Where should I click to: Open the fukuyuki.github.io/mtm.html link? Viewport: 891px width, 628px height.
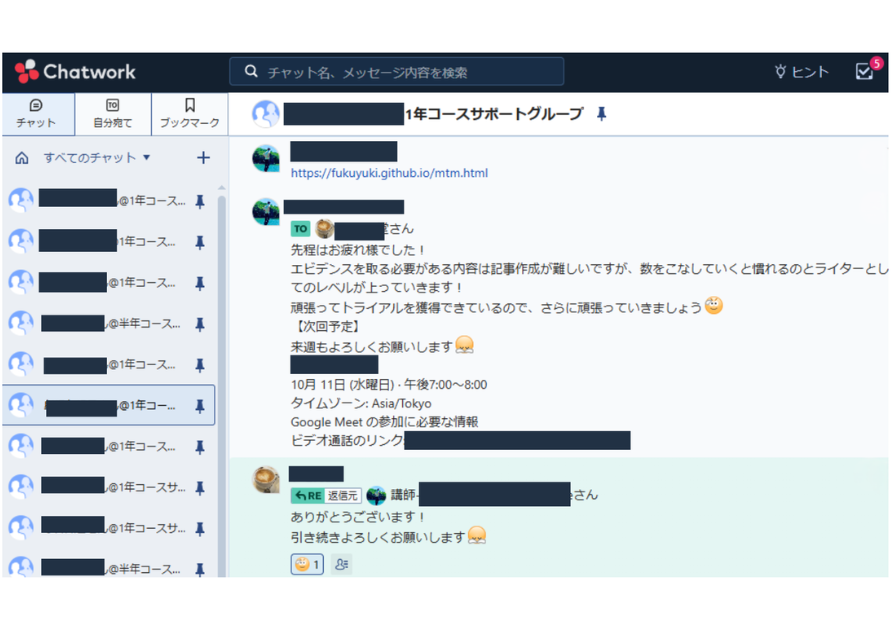pos(389,173)
